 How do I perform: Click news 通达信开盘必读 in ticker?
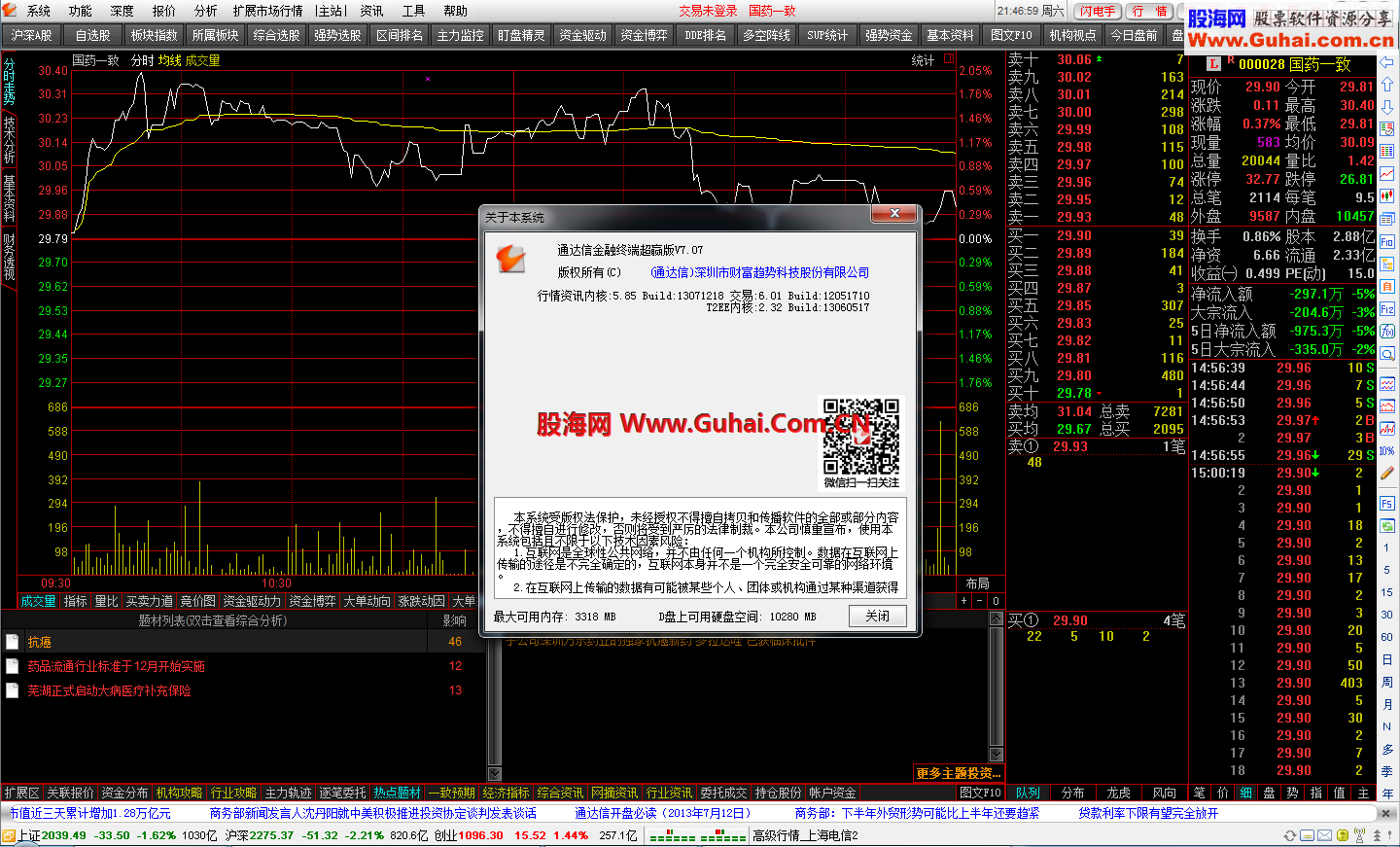[664, 813]
